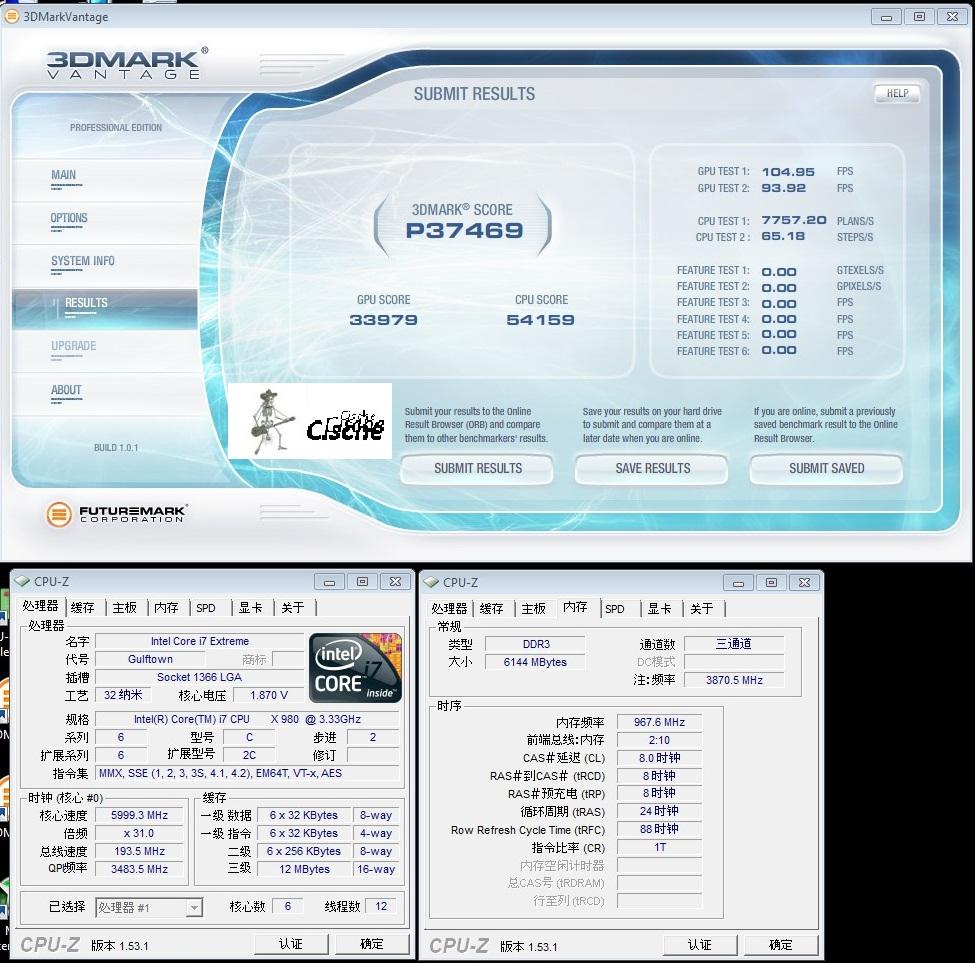Viewport: 975px width, 963px height.
Task: Click the memory type field DDR3
Action: tap(535, 644)
